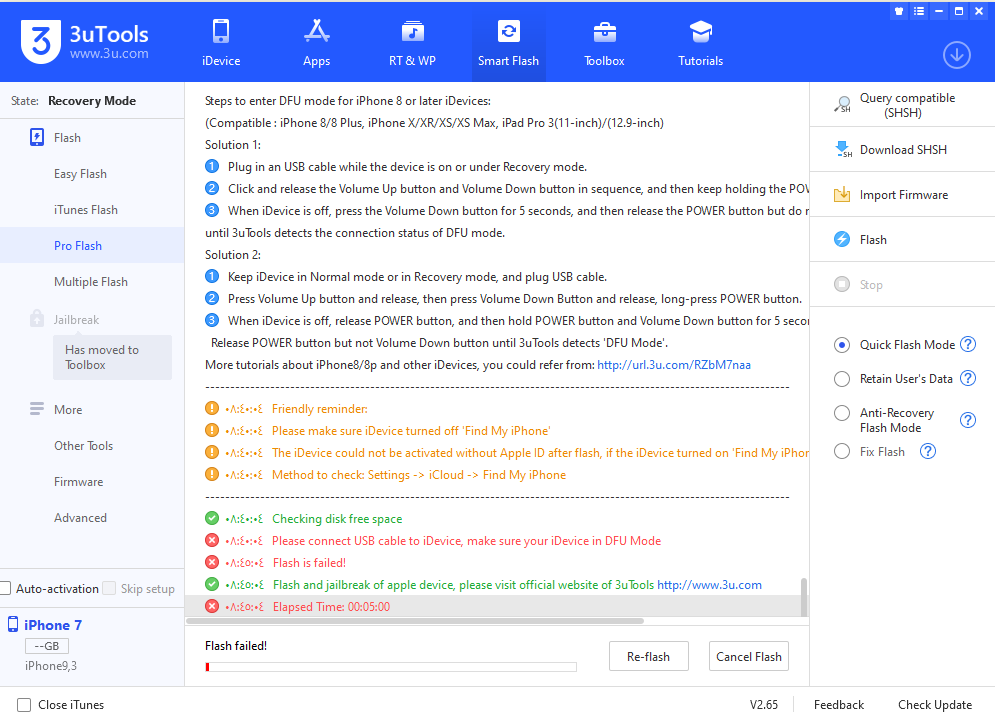
Task: Click 'Has moved to Toolbox' note
Action: click(112, 357)
